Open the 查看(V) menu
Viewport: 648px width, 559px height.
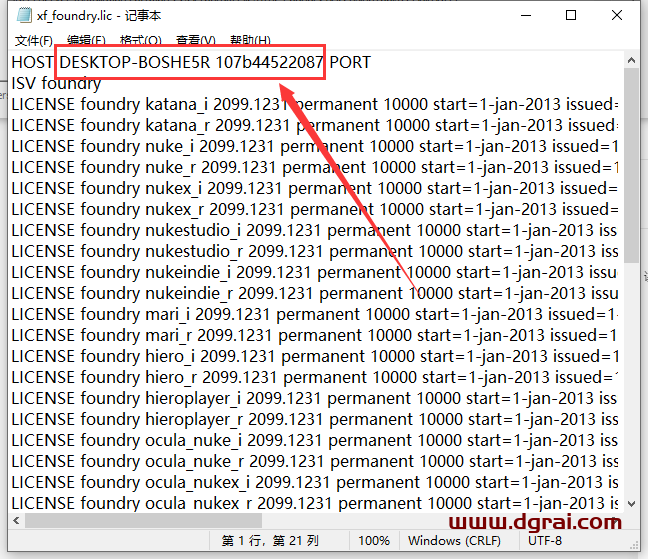point(196,40)
